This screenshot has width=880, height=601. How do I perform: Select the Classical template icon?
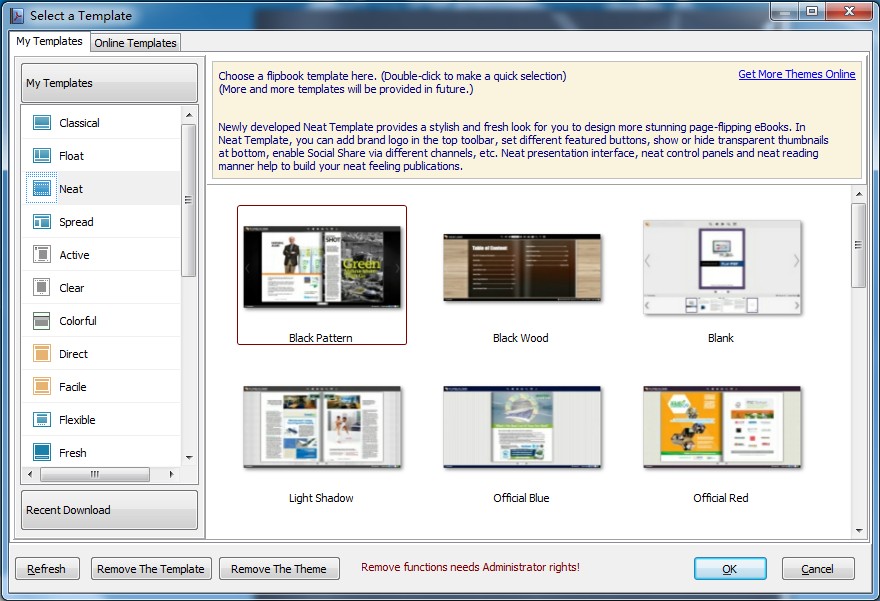click(42, 123)
